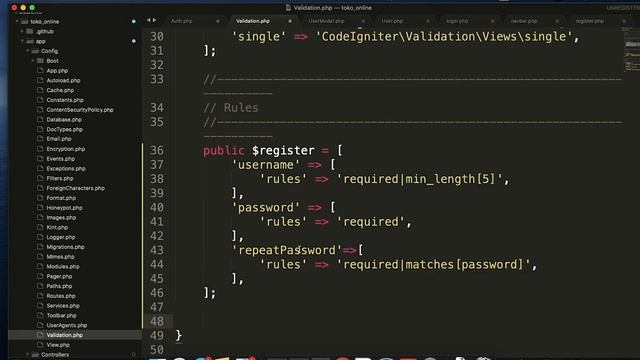Close the User.php tab

[428, 21]
